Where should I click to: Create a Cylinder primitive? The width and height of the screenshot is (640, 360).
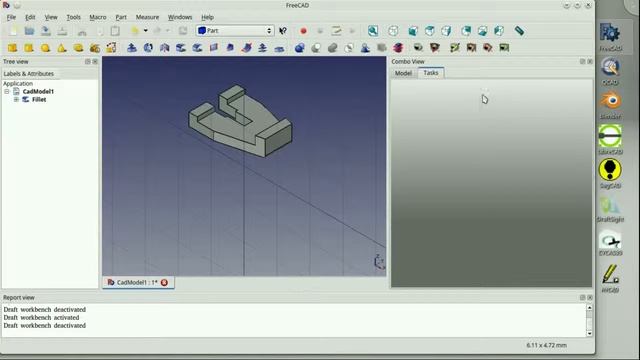click(29, 48)
